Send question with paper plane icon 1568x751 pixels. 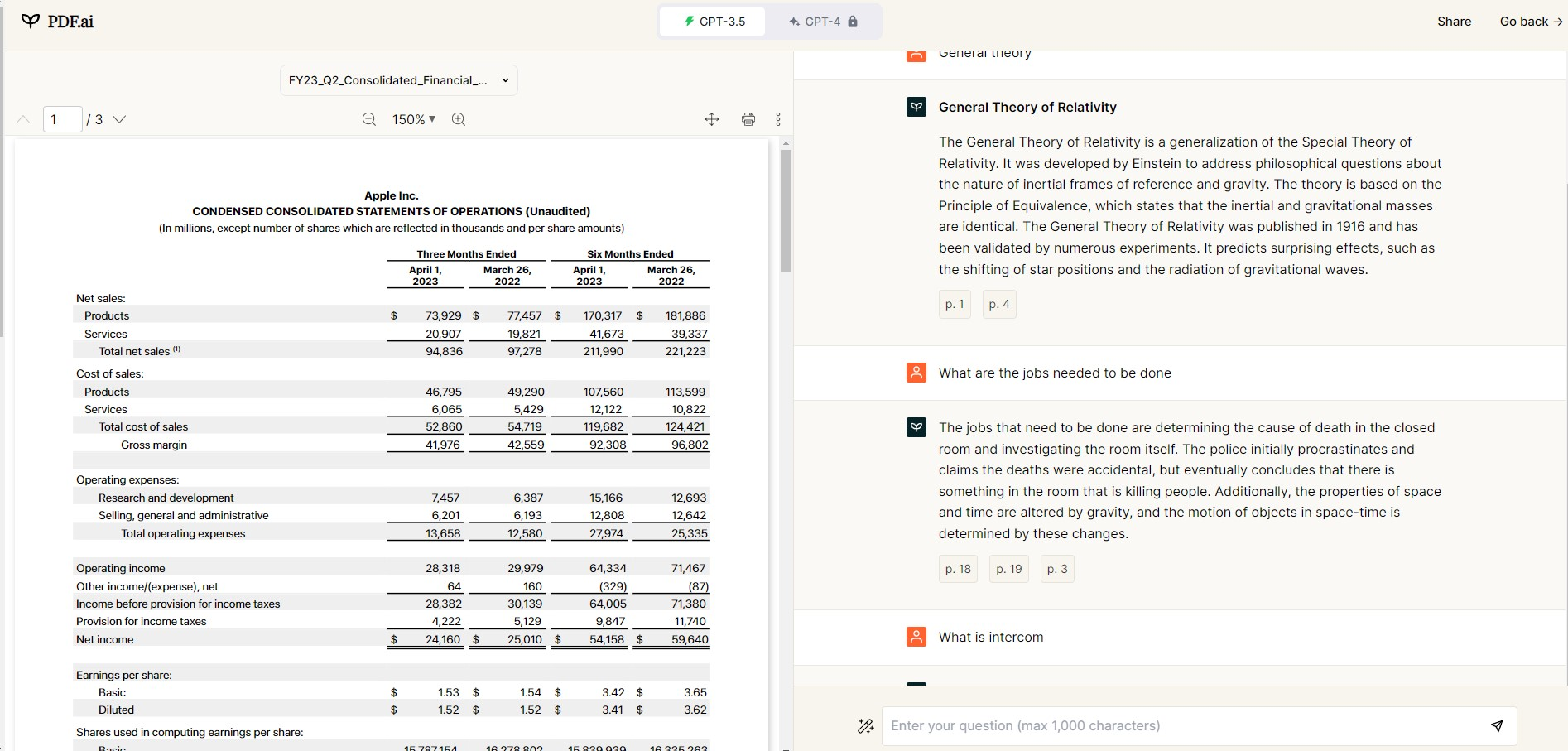(x=1497, y=726)
